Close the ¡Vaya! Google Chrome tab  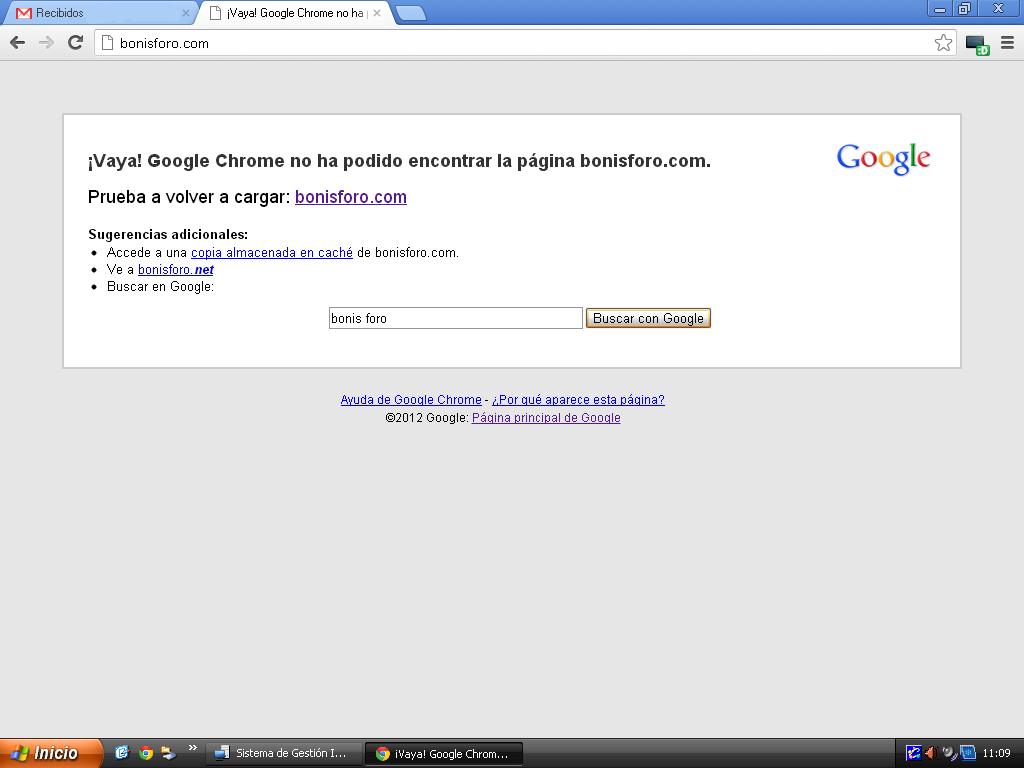tap(377, 13)
